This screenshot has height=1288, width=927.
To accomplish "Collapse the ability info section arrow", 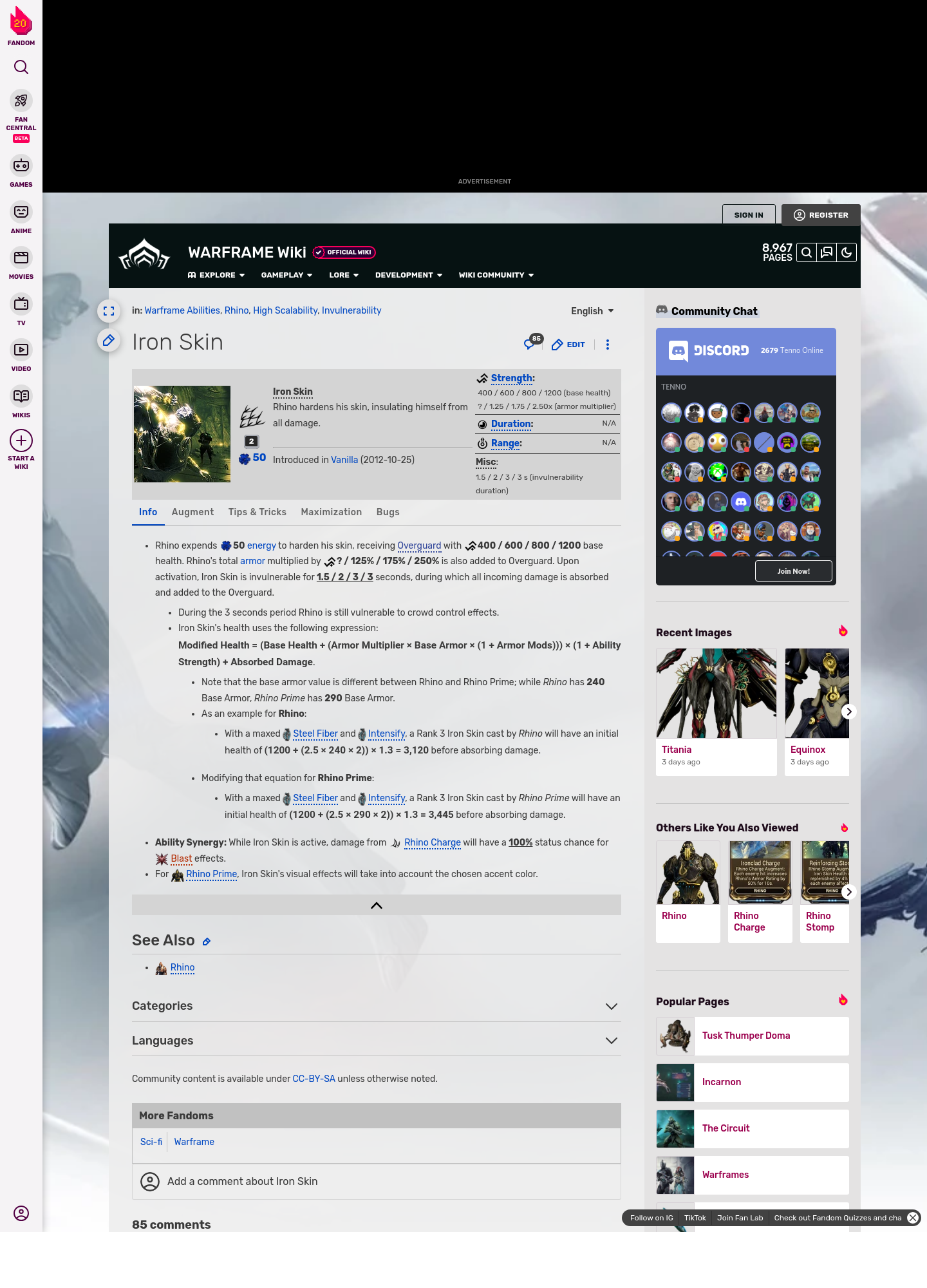I will 377,905.
